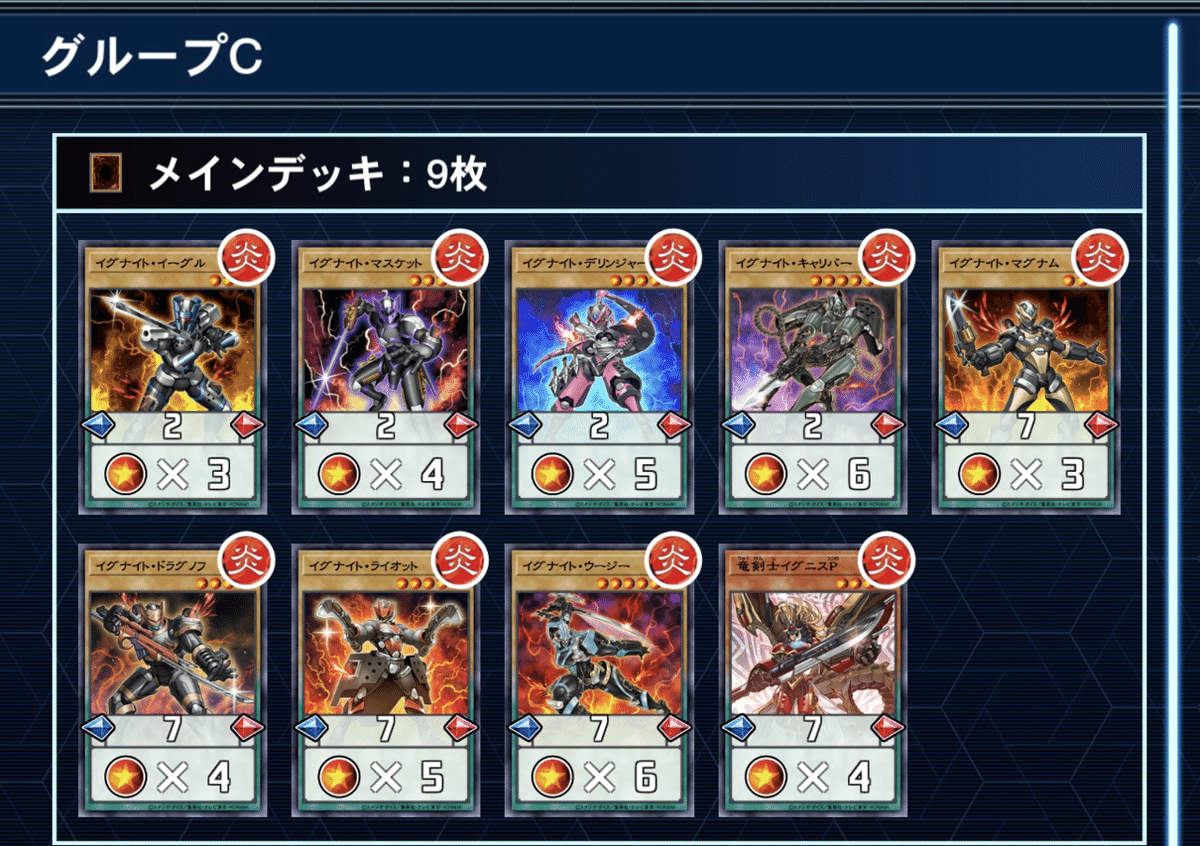Select the イグナイト・マスケット card

click(x=386, y=377)
